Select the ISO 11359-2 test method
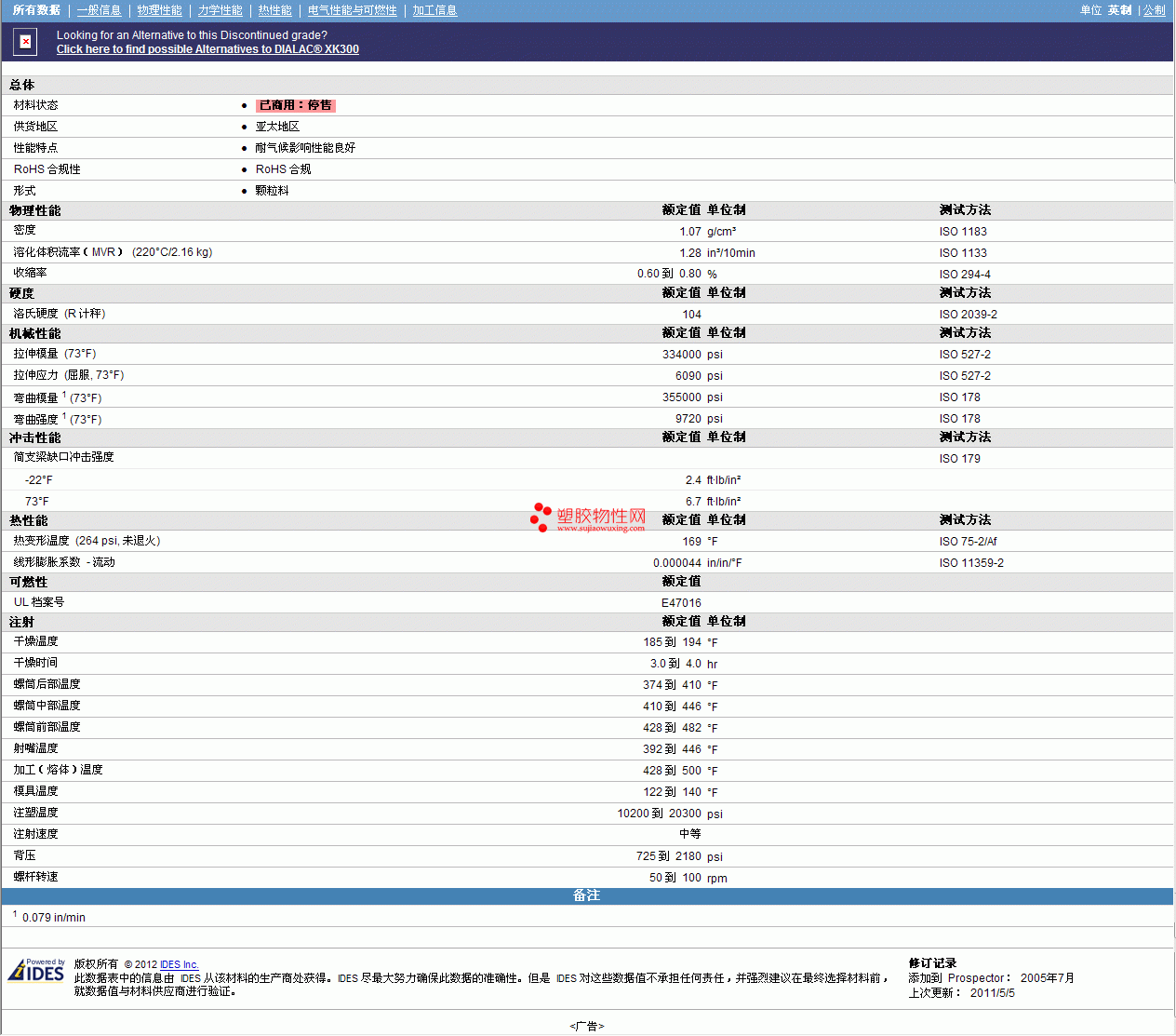1176x1036 pixels. click(x=971, y=563)
